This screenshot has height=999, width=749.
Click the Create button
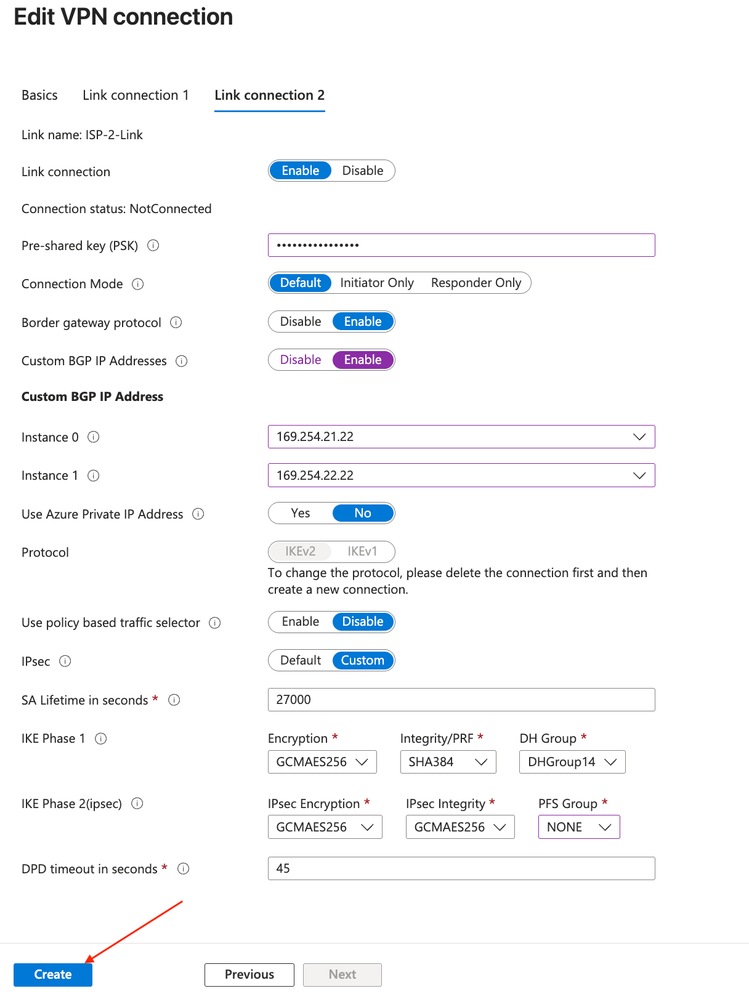(53, 975)
